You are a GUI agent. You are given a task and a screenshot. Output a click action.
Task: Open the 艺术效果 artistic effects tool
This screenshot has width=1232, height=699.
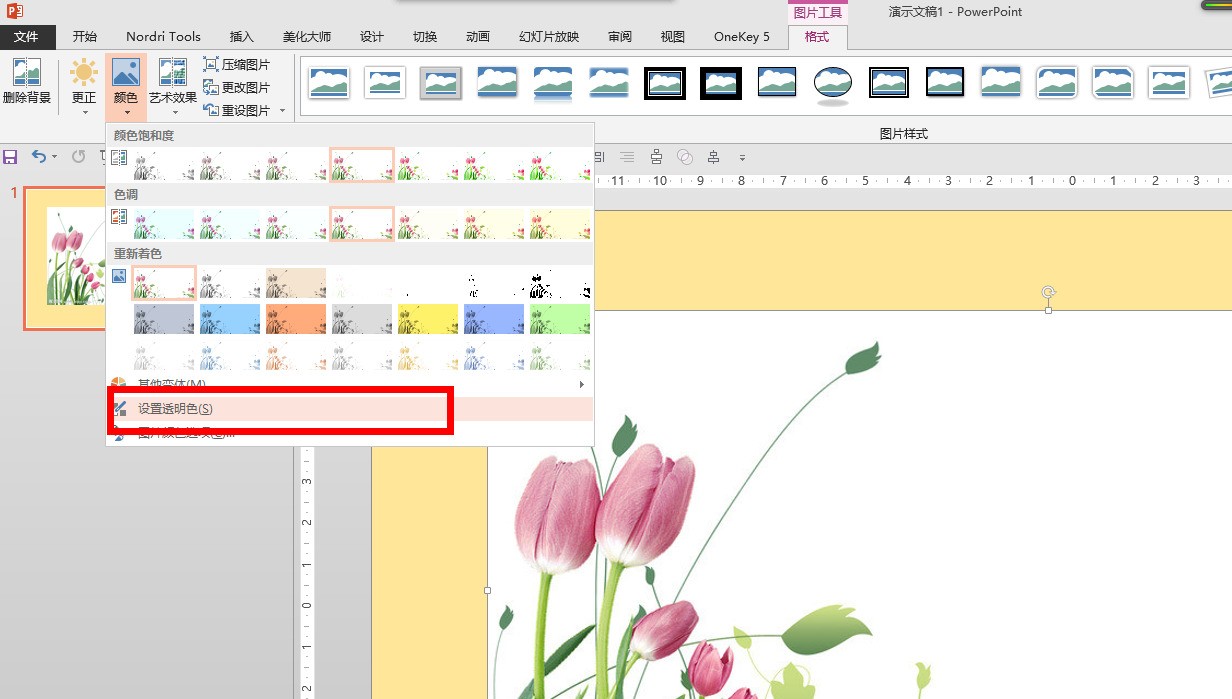(x=173, y=84)
